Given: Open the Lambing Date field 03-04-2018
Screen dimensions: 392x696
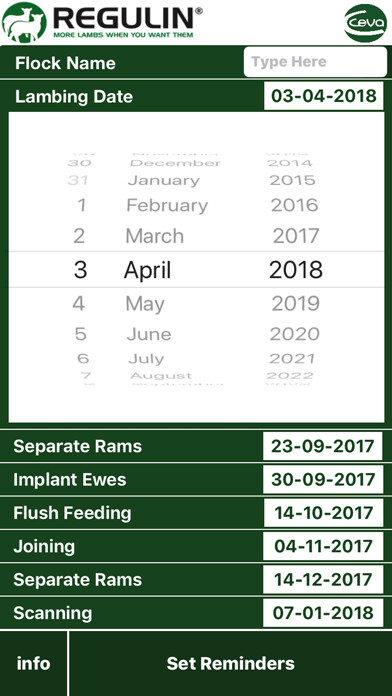Looking at the screenshot, I should click(x=324, y=96).
